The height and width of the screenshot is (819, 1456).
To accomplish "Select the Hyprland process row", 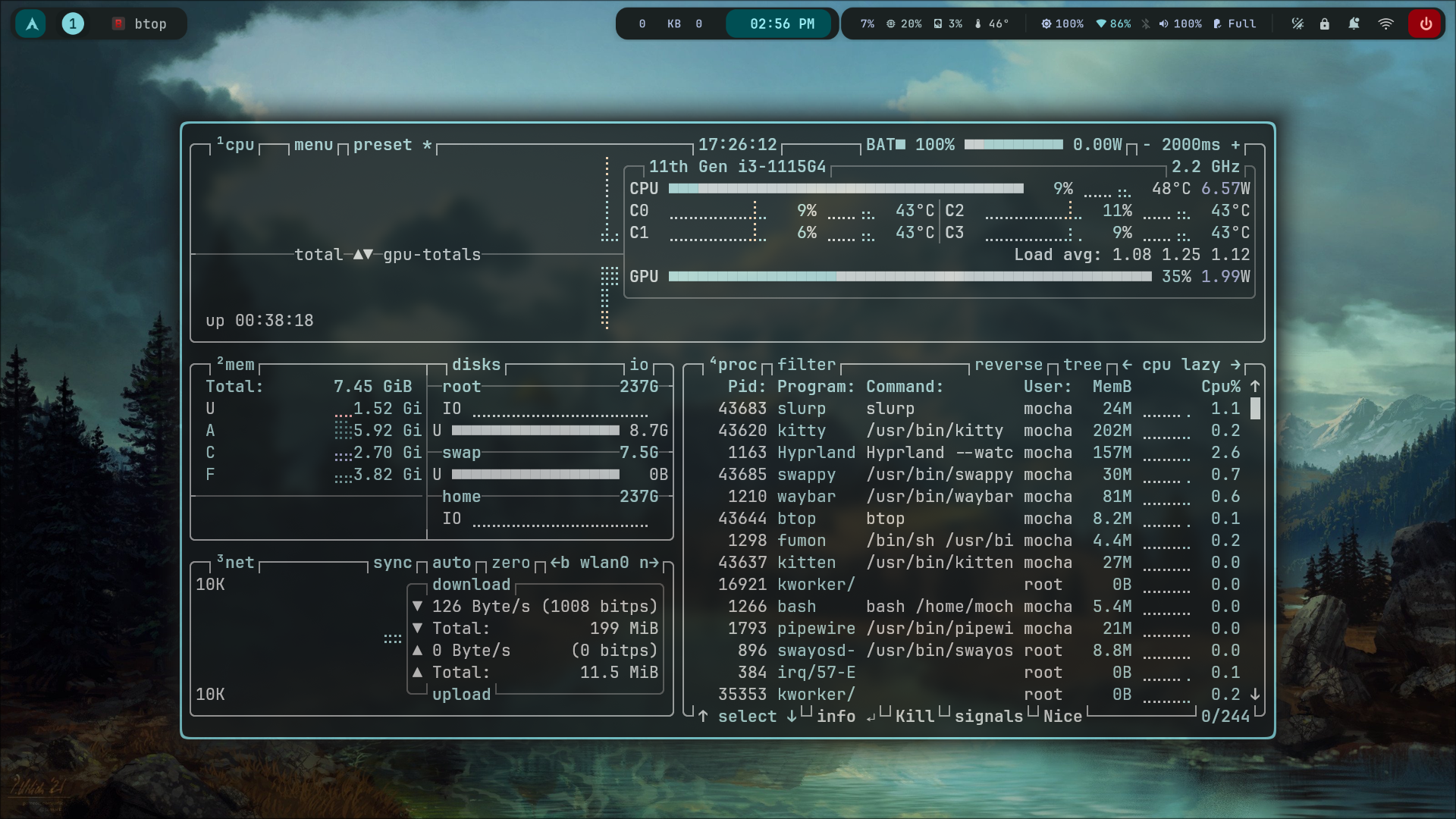I will (978, 453).
